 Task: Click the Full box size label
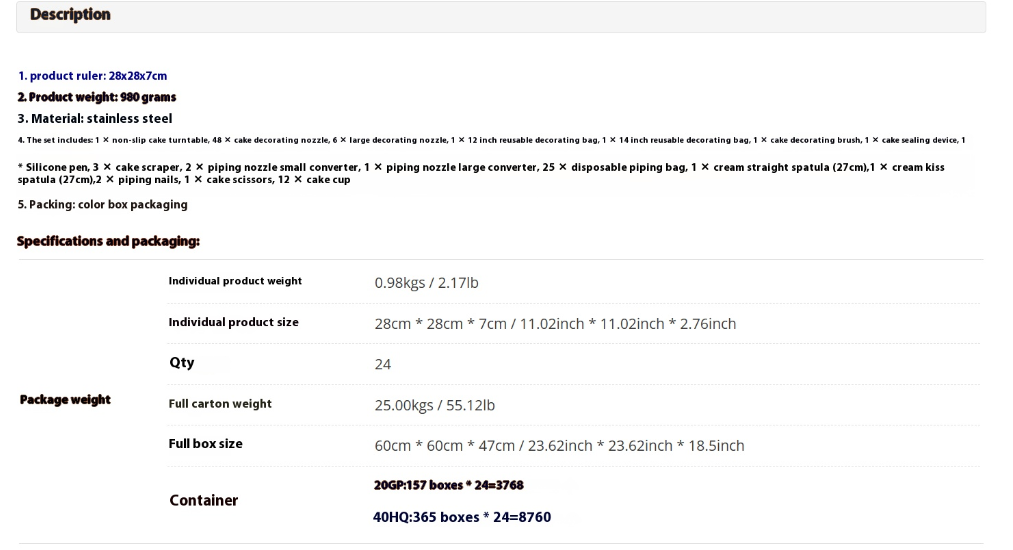tap(205, 443)
